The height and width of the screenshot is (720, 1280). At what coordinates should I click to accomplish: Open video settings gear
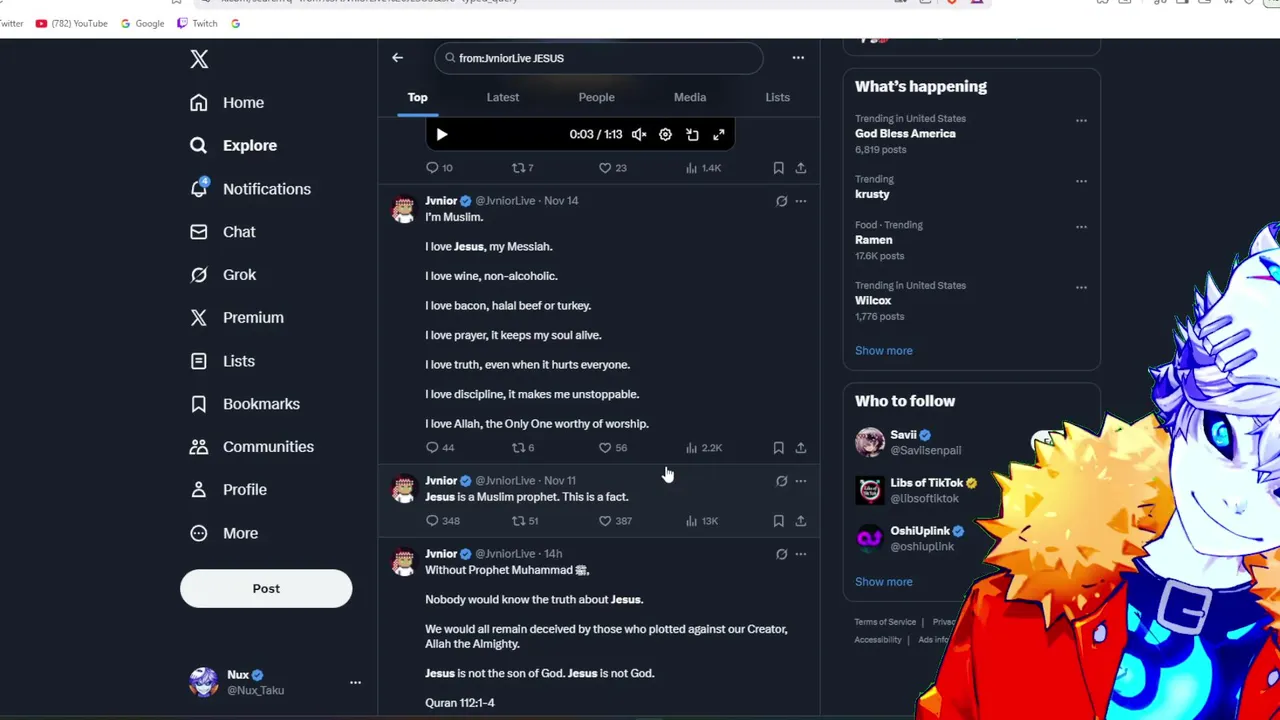point(665,134)
